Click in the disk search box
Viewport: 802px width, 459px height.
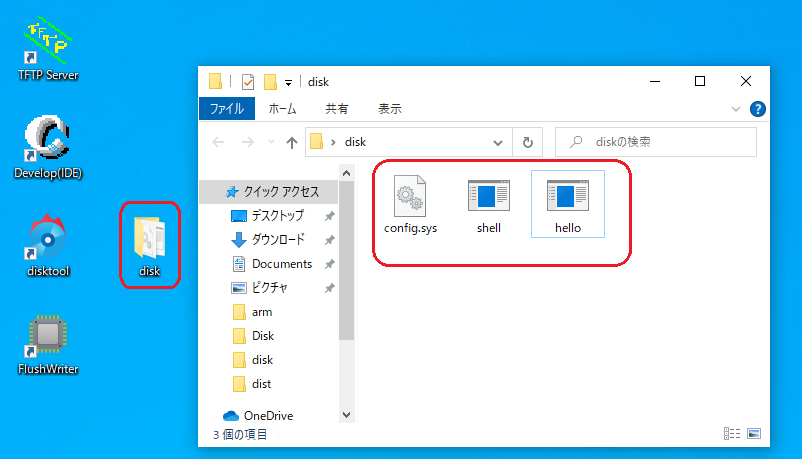coord(656,142)
